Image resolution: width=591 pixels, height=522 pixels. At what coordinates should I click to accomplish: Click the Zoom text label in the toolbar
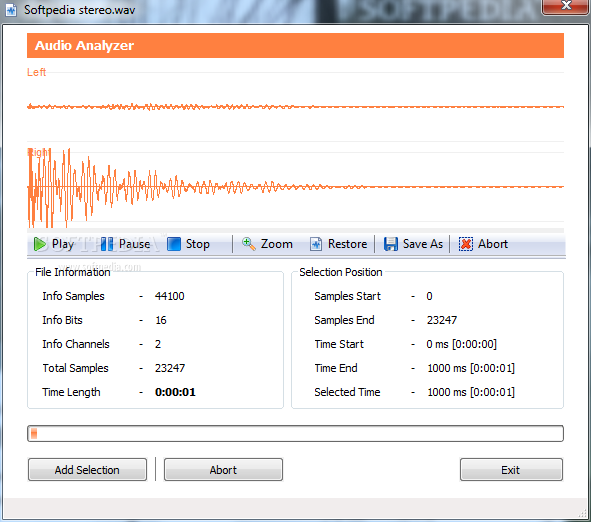(x=277, y=244)
